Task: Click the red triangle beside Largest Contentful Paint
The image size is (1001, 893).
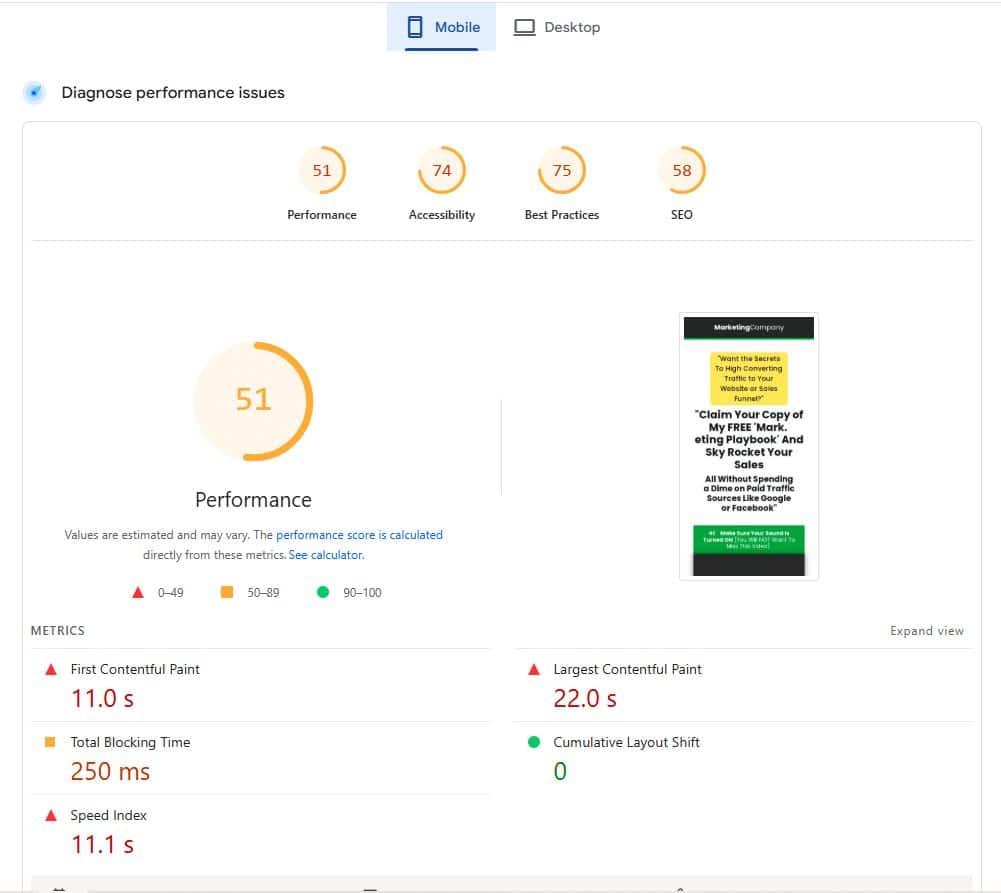Action: pyautogui.click(x=534, y=668)
